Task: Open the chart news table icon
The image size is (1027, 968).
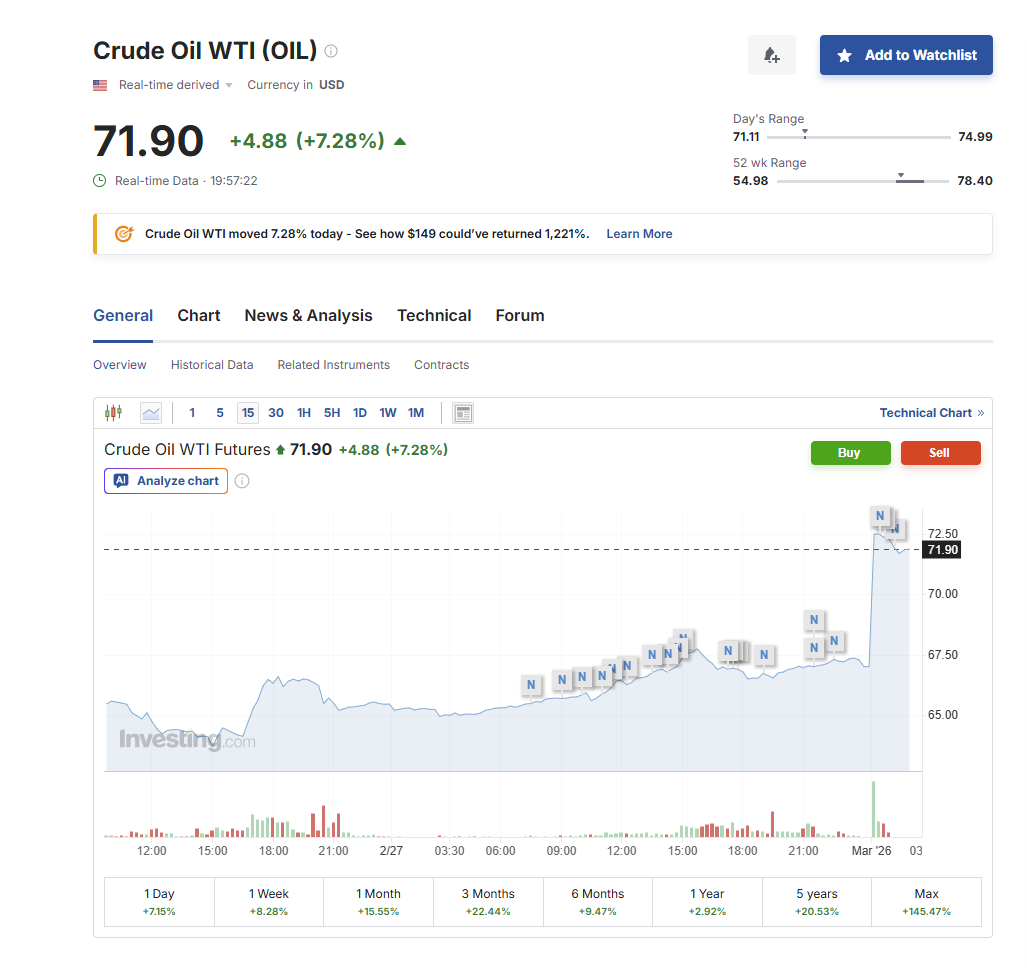Action: click(463, 413)
